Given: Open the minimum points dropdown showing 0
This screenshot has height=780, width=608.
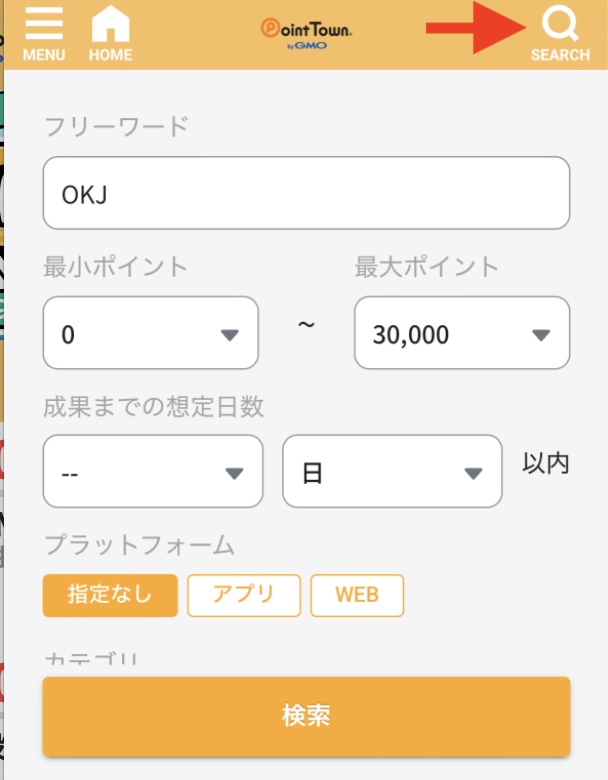Looking at the screenshot, I should point(151,333).
